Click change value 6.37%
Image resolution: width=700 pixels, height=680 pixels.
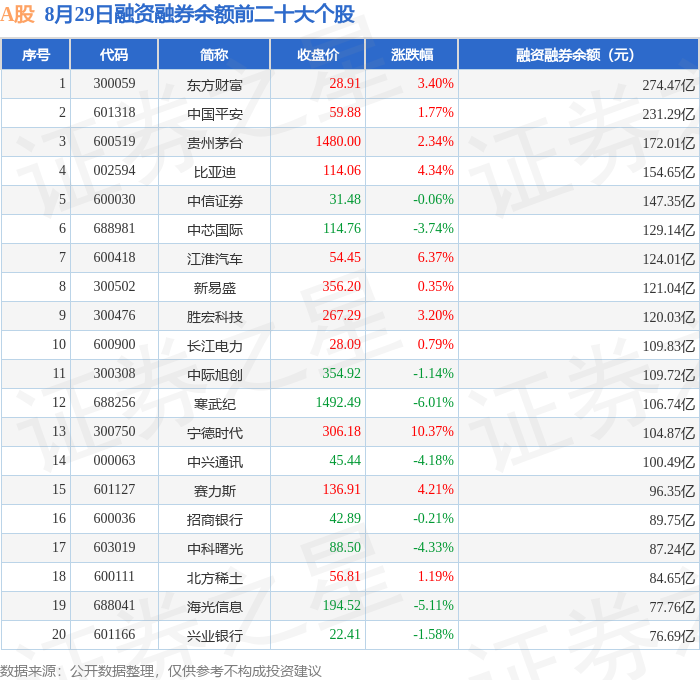coord(435,257)
